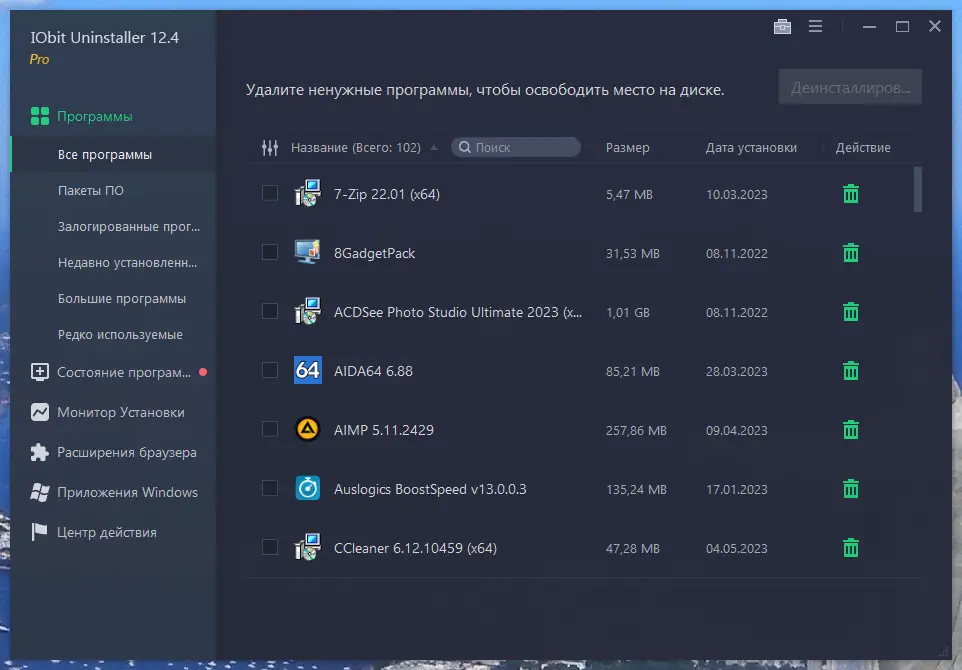Click the trash icon for CCleaner 6.12.10459
This screenshot has height=670, width=962.
(x=850, y=547)
